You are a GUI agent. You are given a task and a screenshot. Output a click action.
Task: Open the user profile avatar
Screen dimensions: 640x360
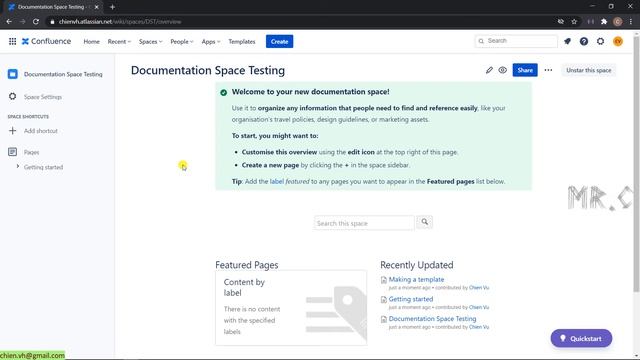tap(618, 41)
